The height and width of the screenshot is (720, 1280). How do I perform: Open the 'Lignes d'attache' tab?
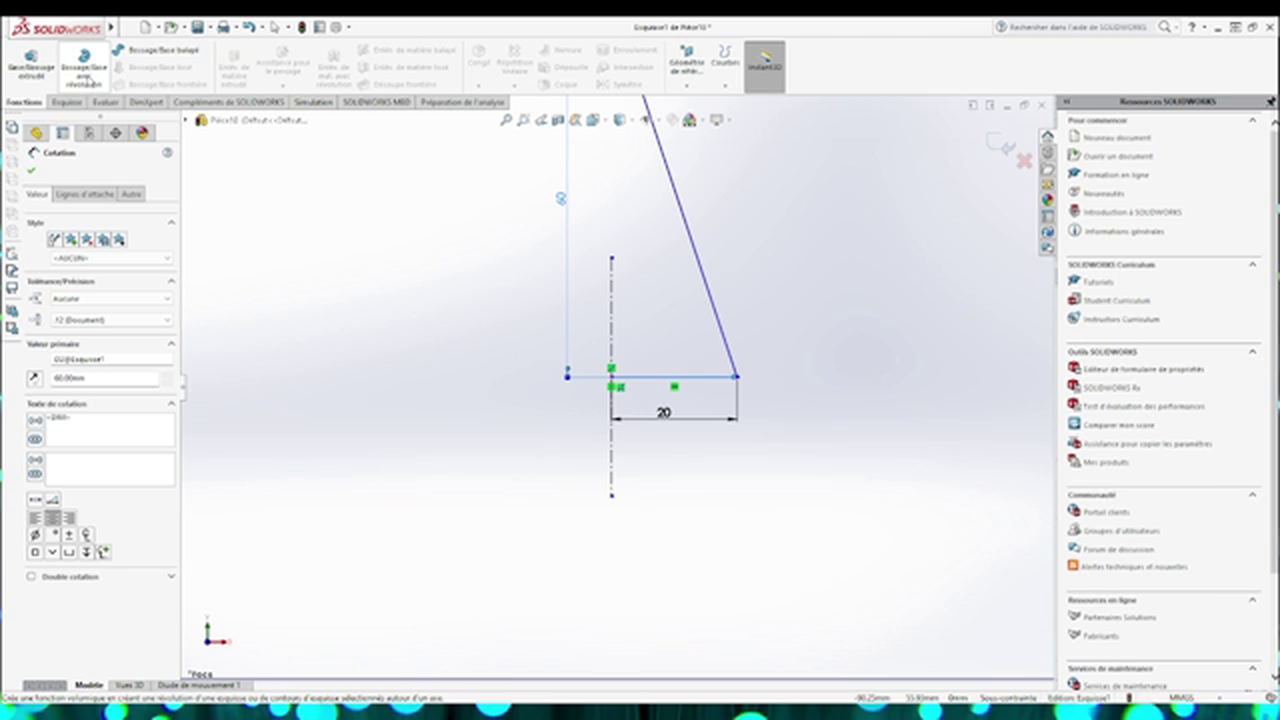[84, 193]
